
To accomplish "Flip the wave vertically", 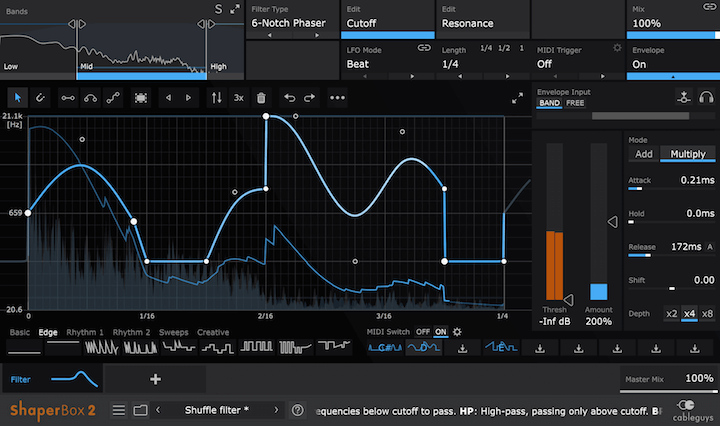I will (x=216, y=98).
